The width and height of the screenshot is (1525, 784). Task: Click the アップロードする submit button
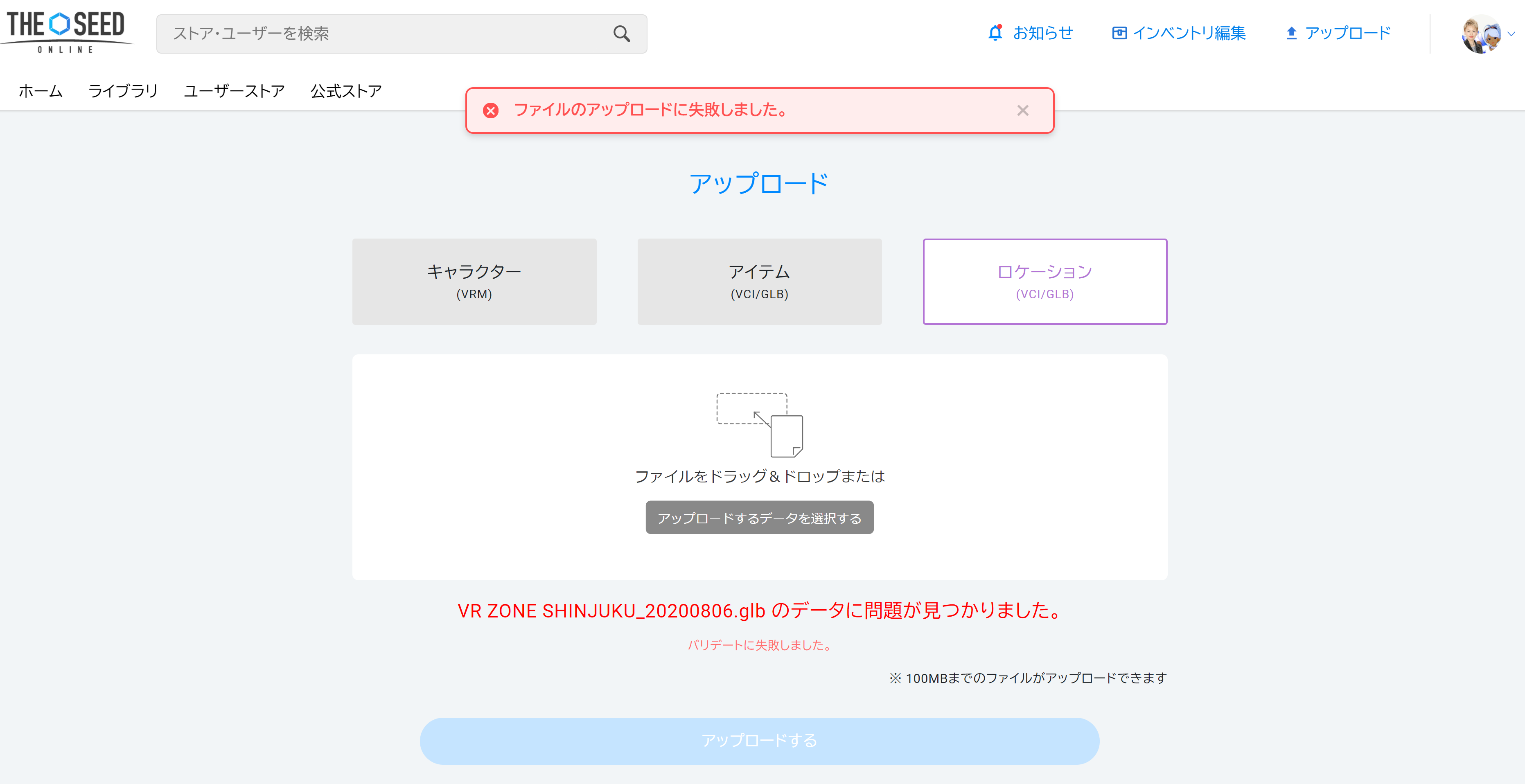point(760,741)
